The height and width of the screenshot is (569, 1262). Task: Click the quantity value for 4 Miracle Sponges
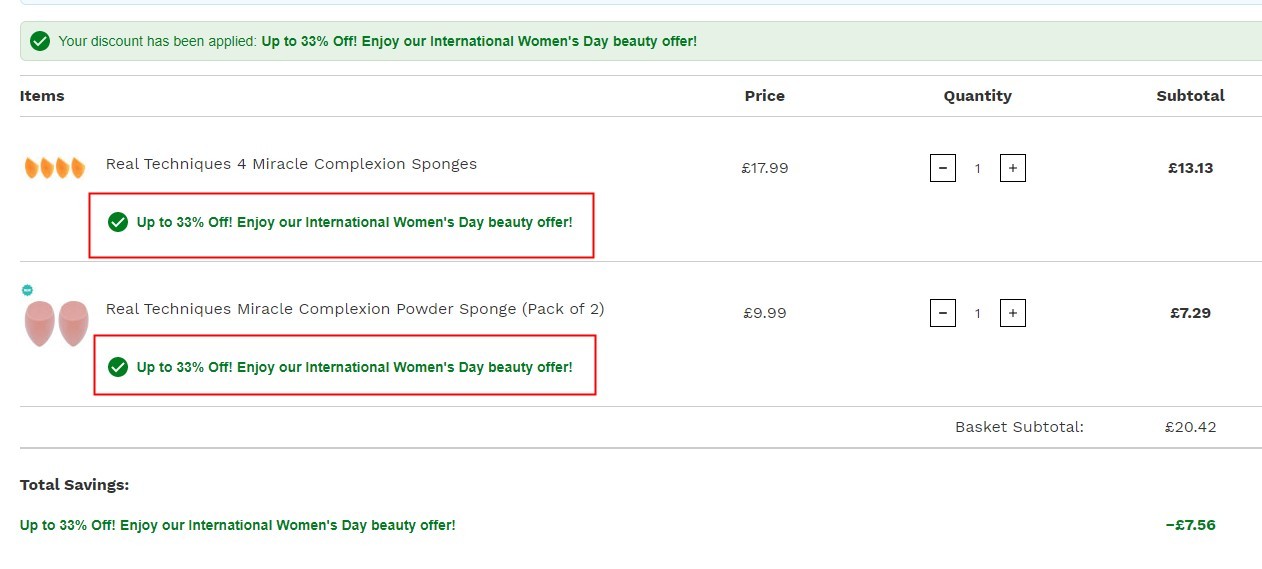coord(977,169)
